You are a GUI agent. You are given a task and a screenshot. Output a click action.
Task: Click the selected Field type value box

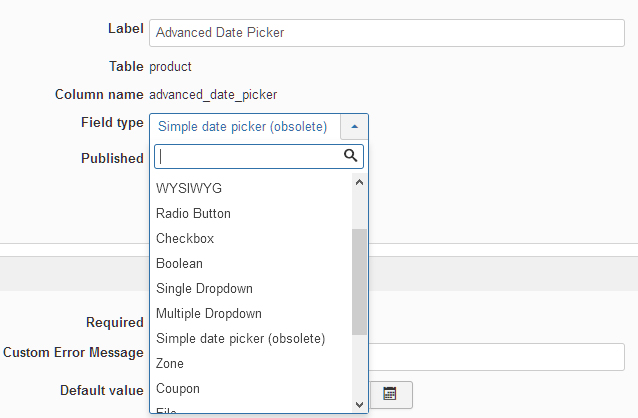pyautogui.click(x=245, y=127)
